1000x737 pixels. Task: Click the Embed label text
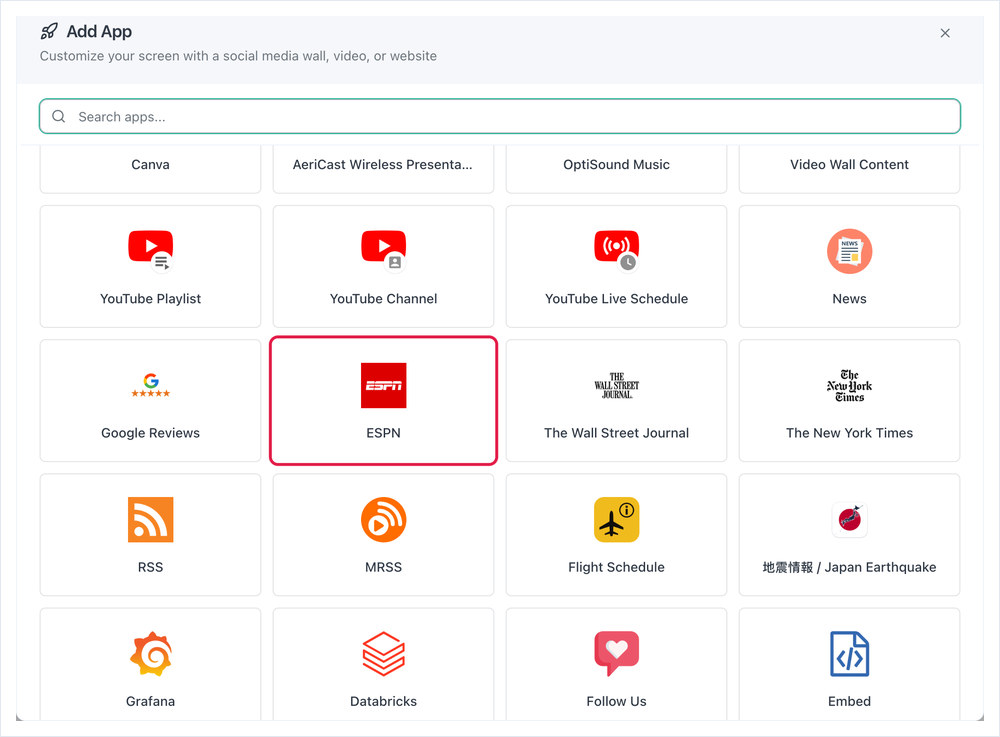(x=849, y=701)
